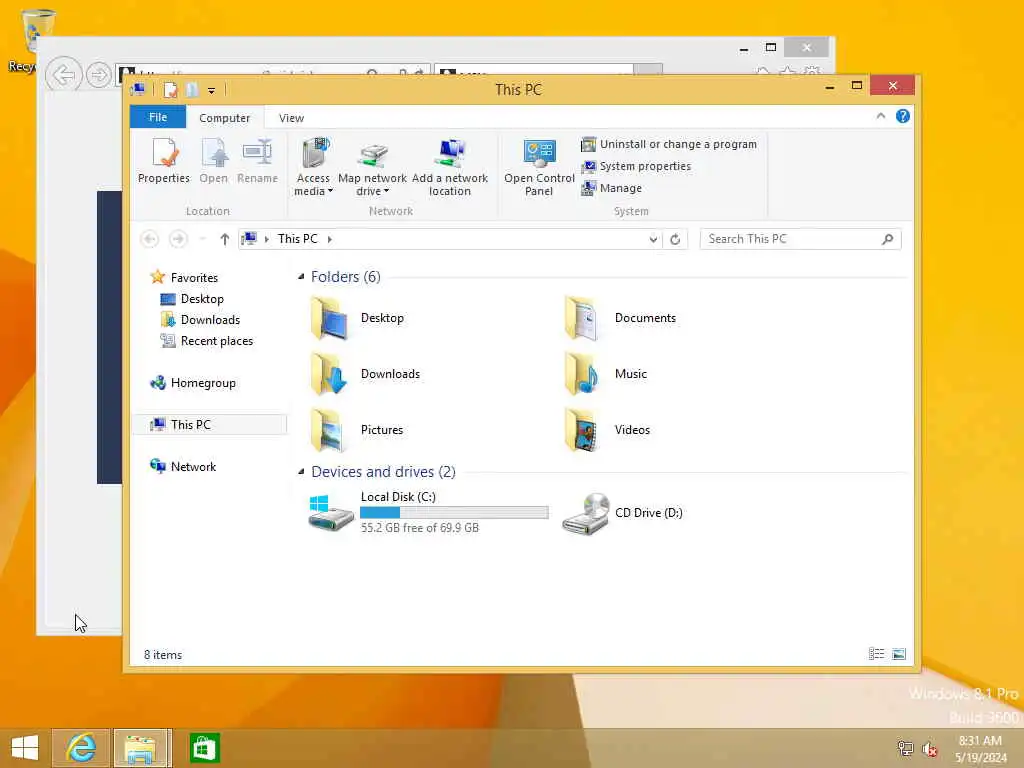Open Control Panel from the ribbon
Screen dimensions: 1024x768
pos(539,167)
